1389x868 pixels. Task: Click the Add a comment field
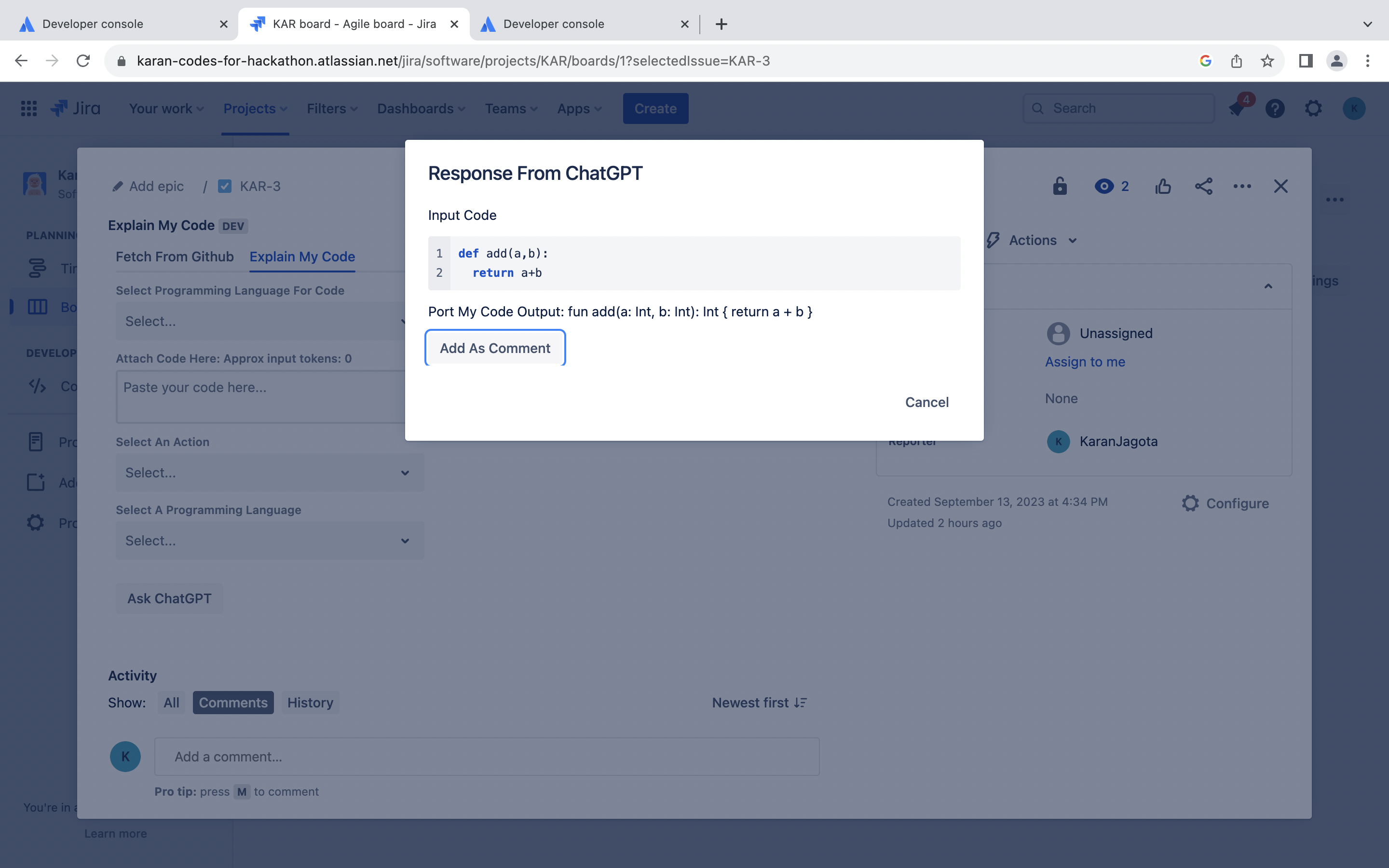pos(486,757)
